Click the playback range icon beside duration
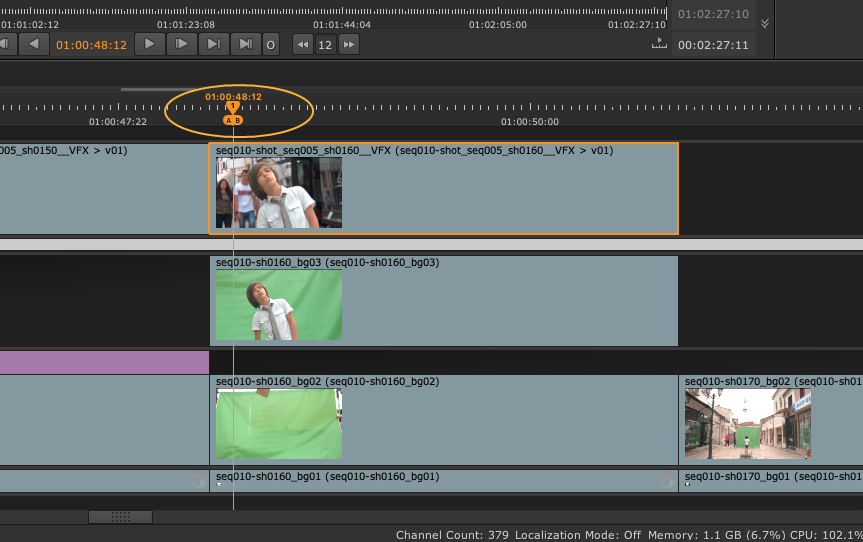863x542 pixels. point(658,44)
